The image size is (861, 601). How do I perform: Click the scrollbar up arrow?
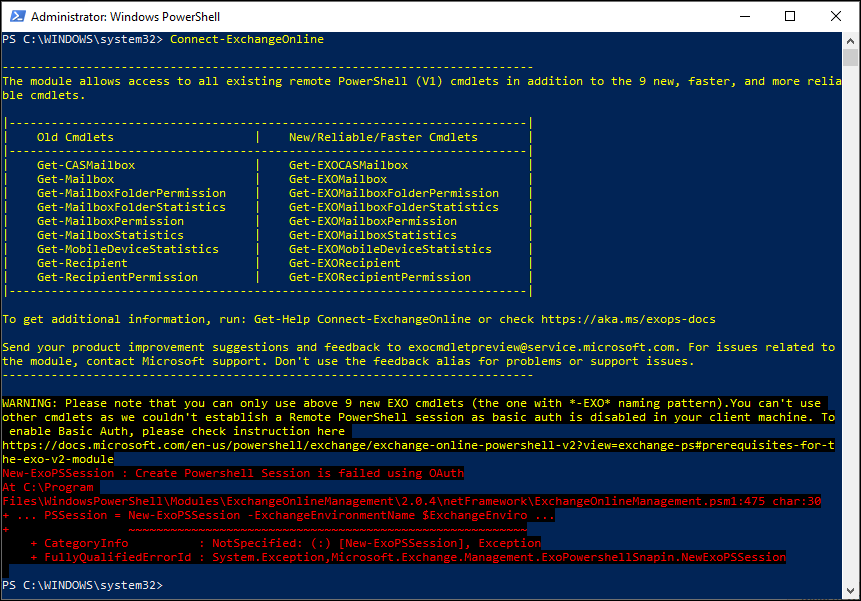coord(850,40)
